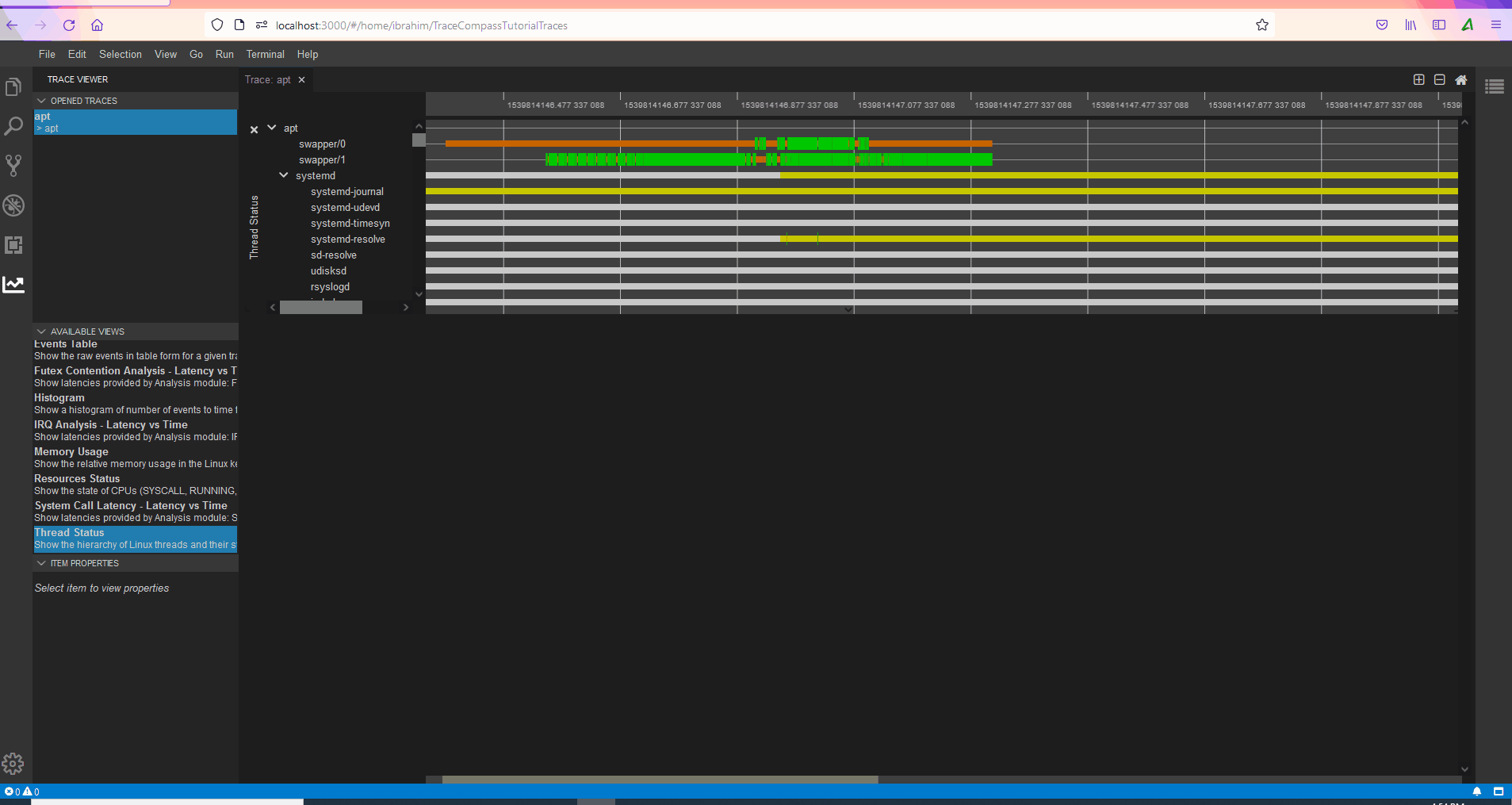1512x805 pixels.
Task: Open the Resources Status view
Action: click(135, 485)
